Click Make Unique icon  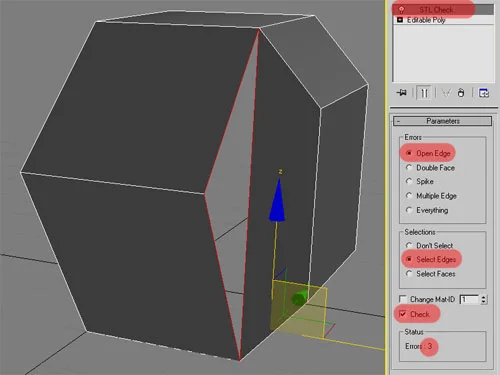pos(446,93)
